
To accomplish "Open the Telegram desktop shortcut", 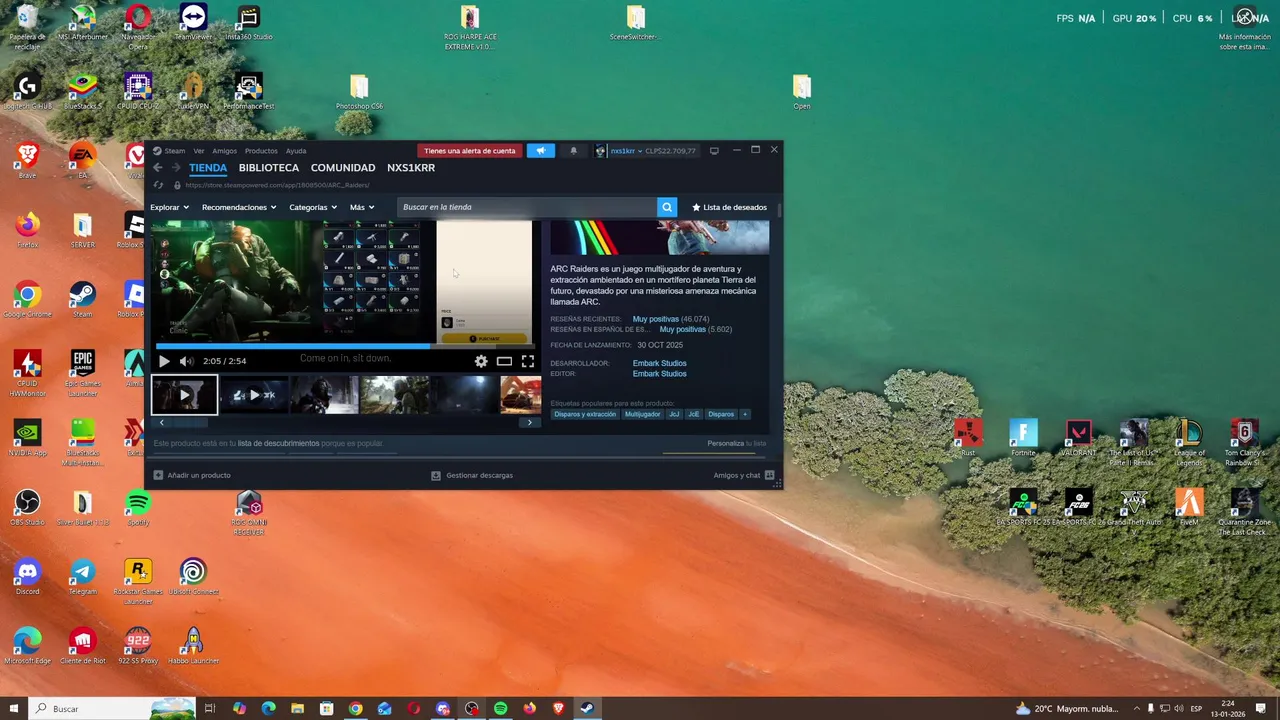I will (83, 577).
